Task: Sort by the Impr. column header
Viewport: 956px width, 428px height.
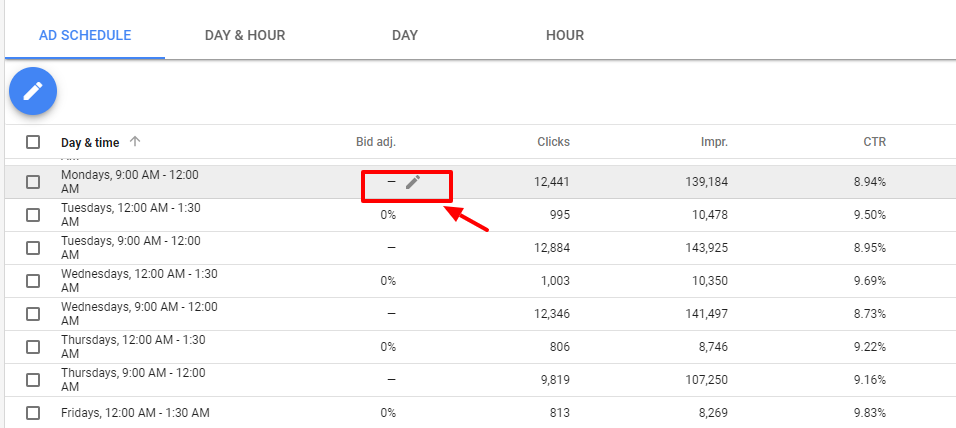Action: pyautogui.click(x=715, y=142)
